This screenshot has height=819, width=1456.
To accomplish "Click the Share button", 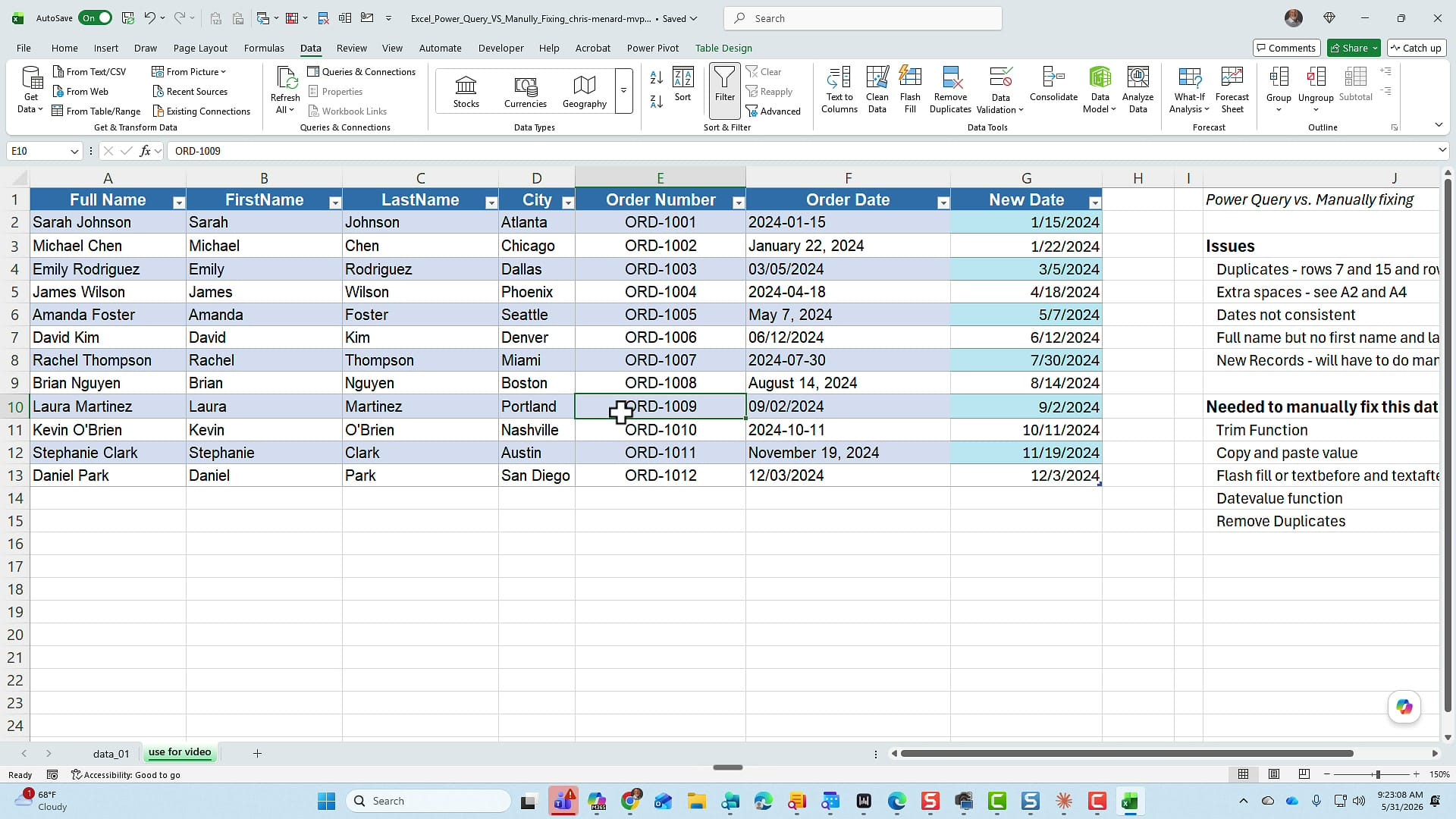I will tap(1354, 48).
